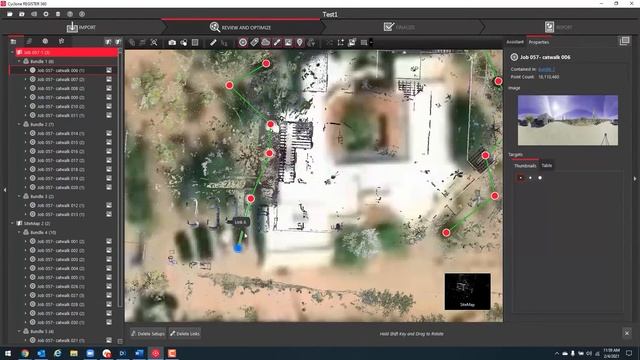Show Targets as Thumbnails

[x=525, y=166]
